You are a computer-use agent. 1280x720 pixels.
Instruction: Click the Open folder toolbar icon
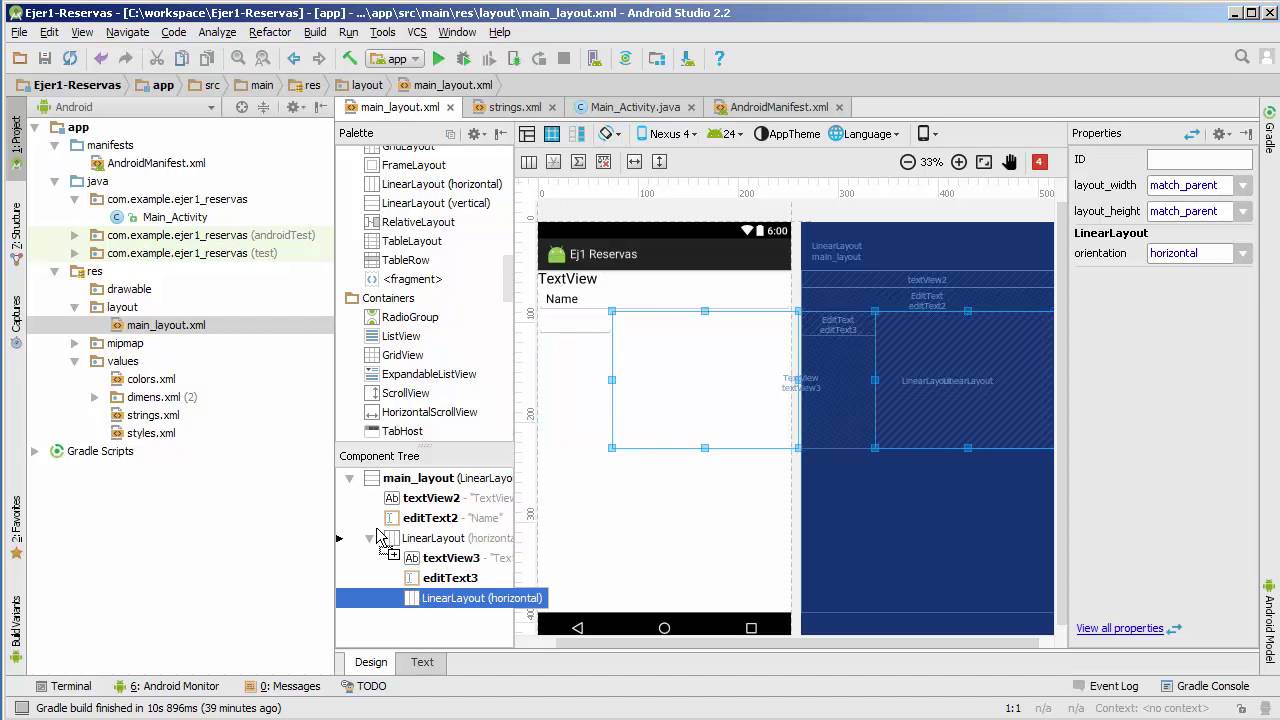pyautogui.click(x=19, y=59)
